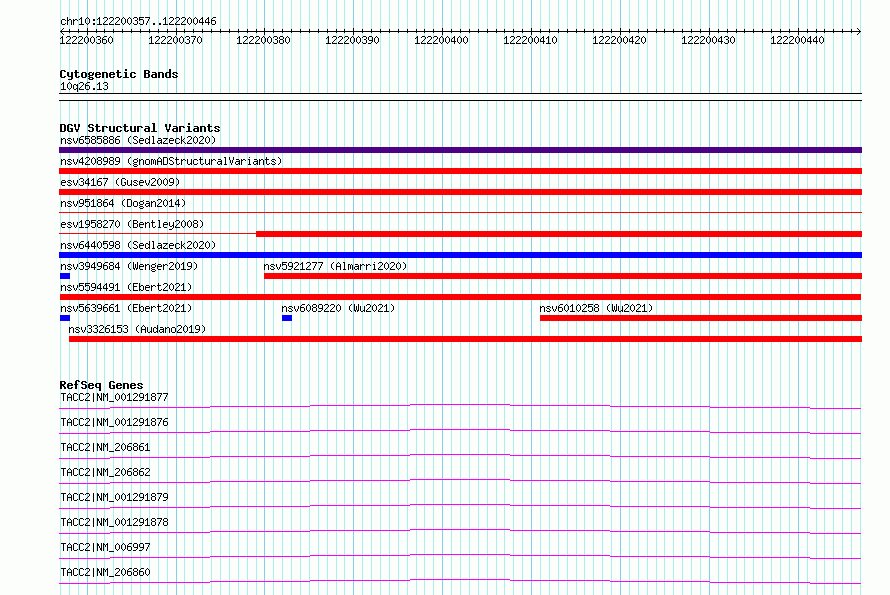
Task: Open transcript TACC2|NM_006997
Action: [x=105, y=547]
